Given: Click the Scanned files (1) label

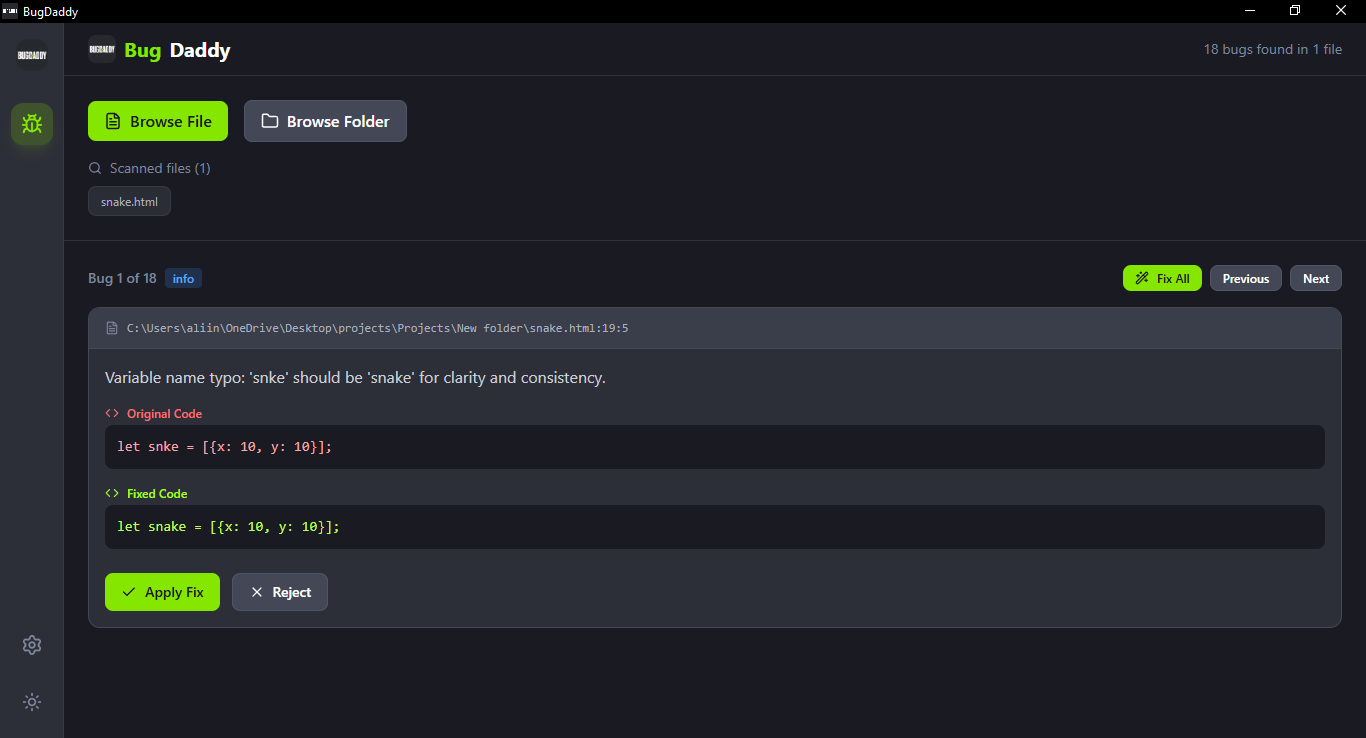Looking at the screenshot, I should pyautogui.click(x=160, y=168).
